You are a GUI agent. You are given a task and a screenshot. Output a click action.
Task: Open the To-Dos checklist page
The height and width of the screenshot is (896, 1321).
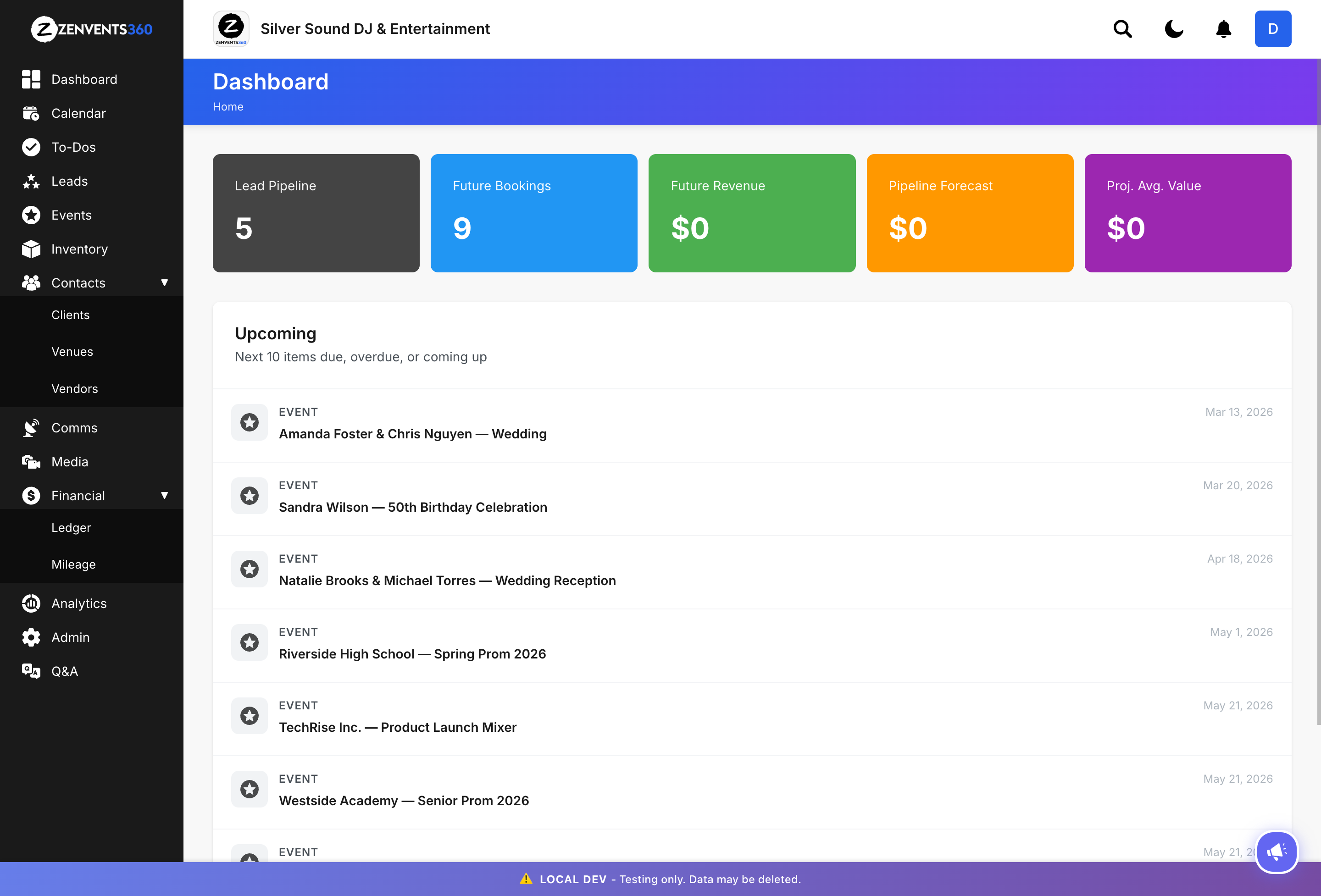pos(73,147)
